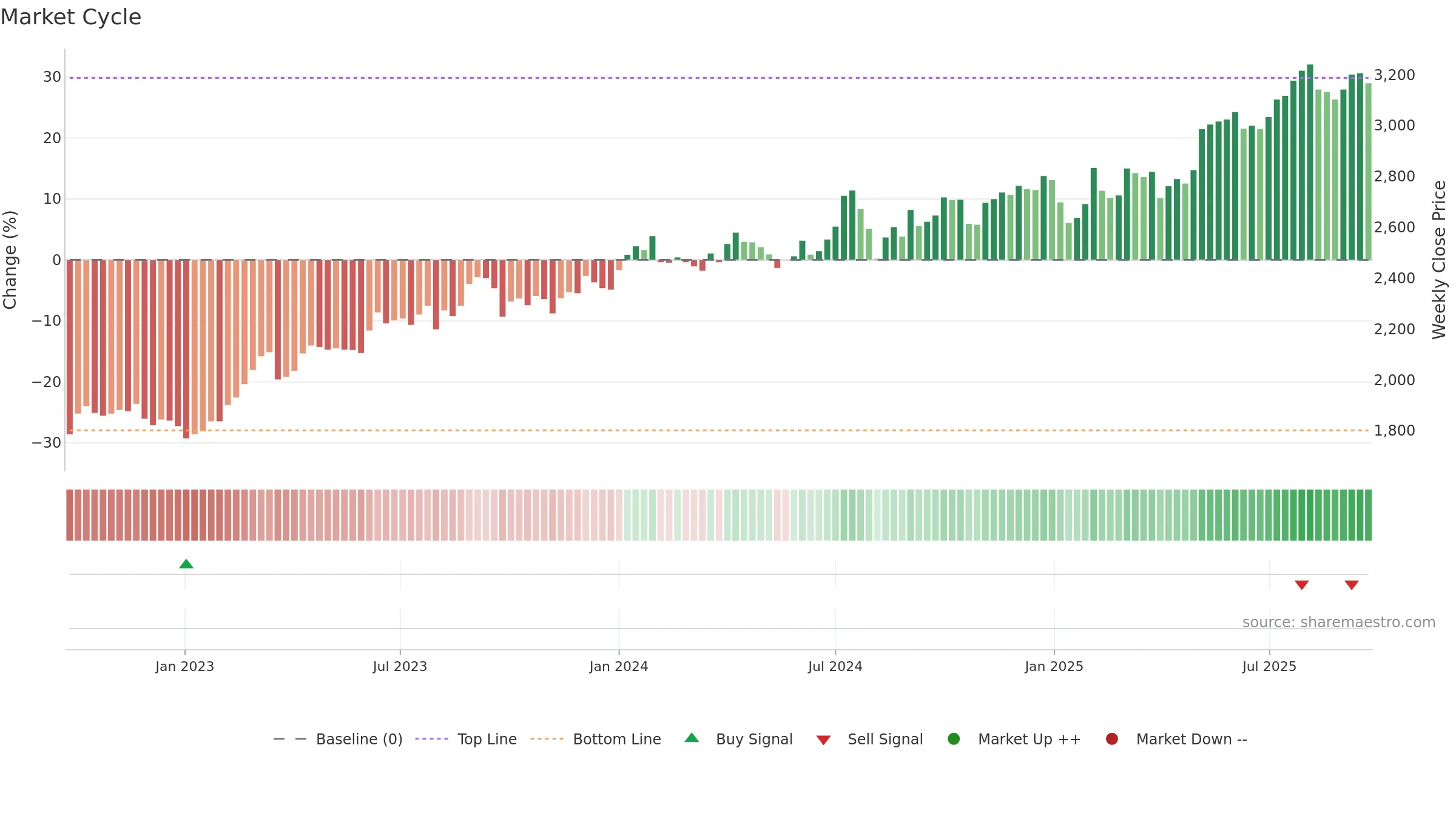
Task: Click the green circle icon in legend
Action: (954, 739)
